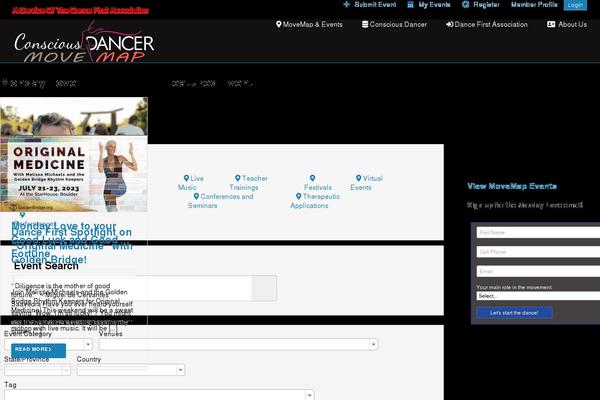Select Virtual Events category link
600x400 pixels.
(x=366, y=183)
